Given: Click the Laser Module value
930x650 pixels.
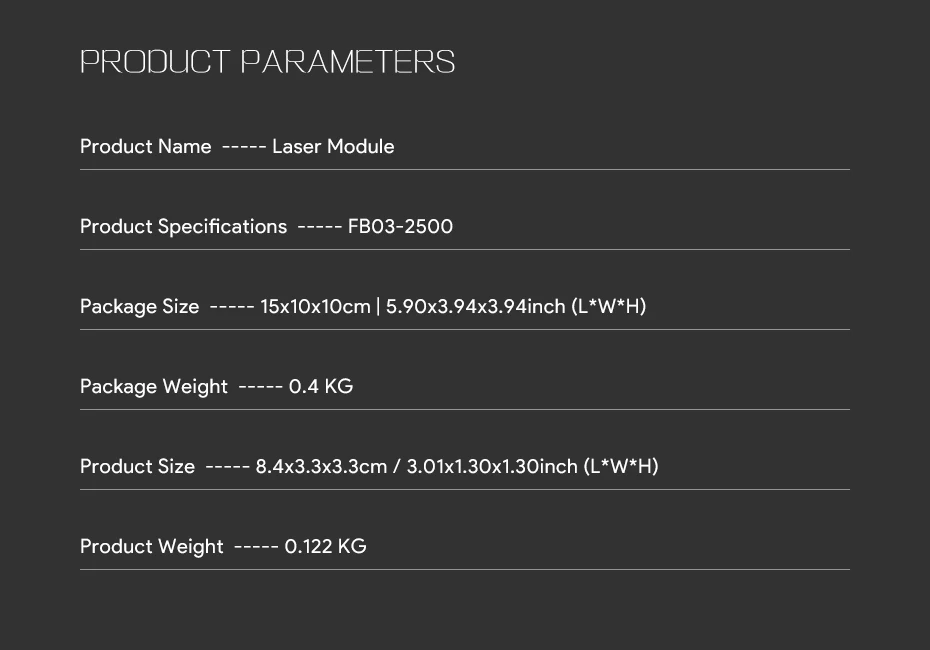Looking at the screenshot, I should click(x=333, y=146).
